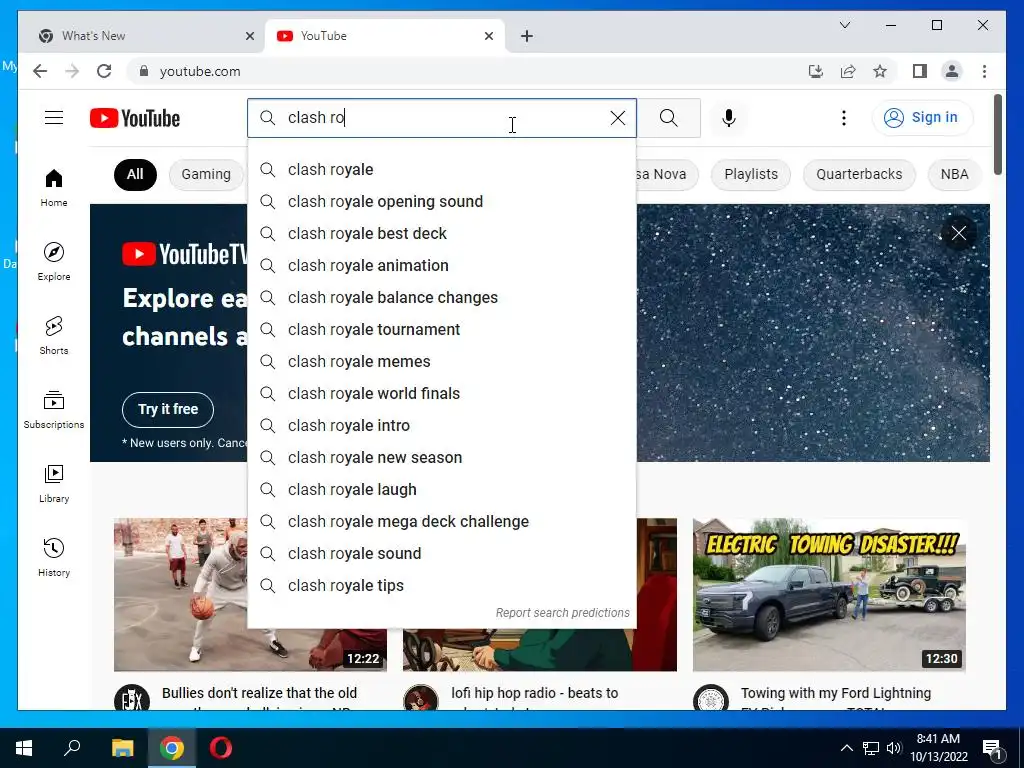Choose suggestion 'clash royale balance changes'
1024x768 pixels.
pos(441,298)
